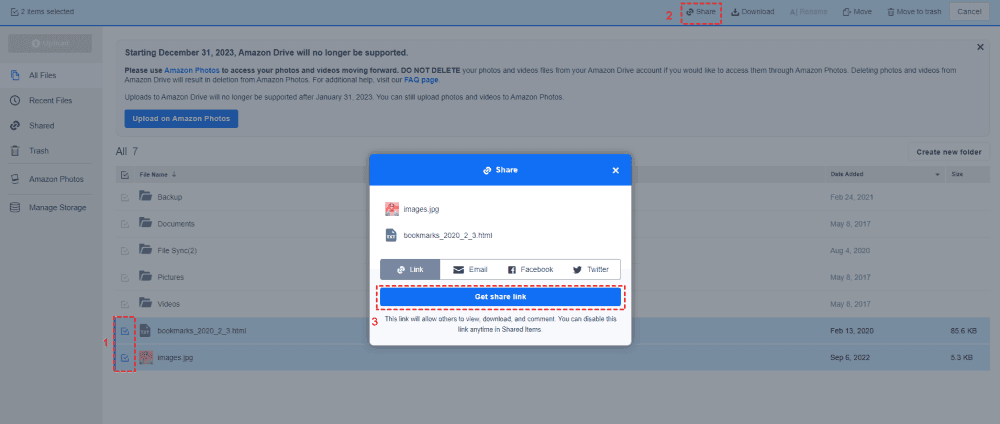
Task: Click the bookmarks html file icon in list
Action: pos(145,331)
